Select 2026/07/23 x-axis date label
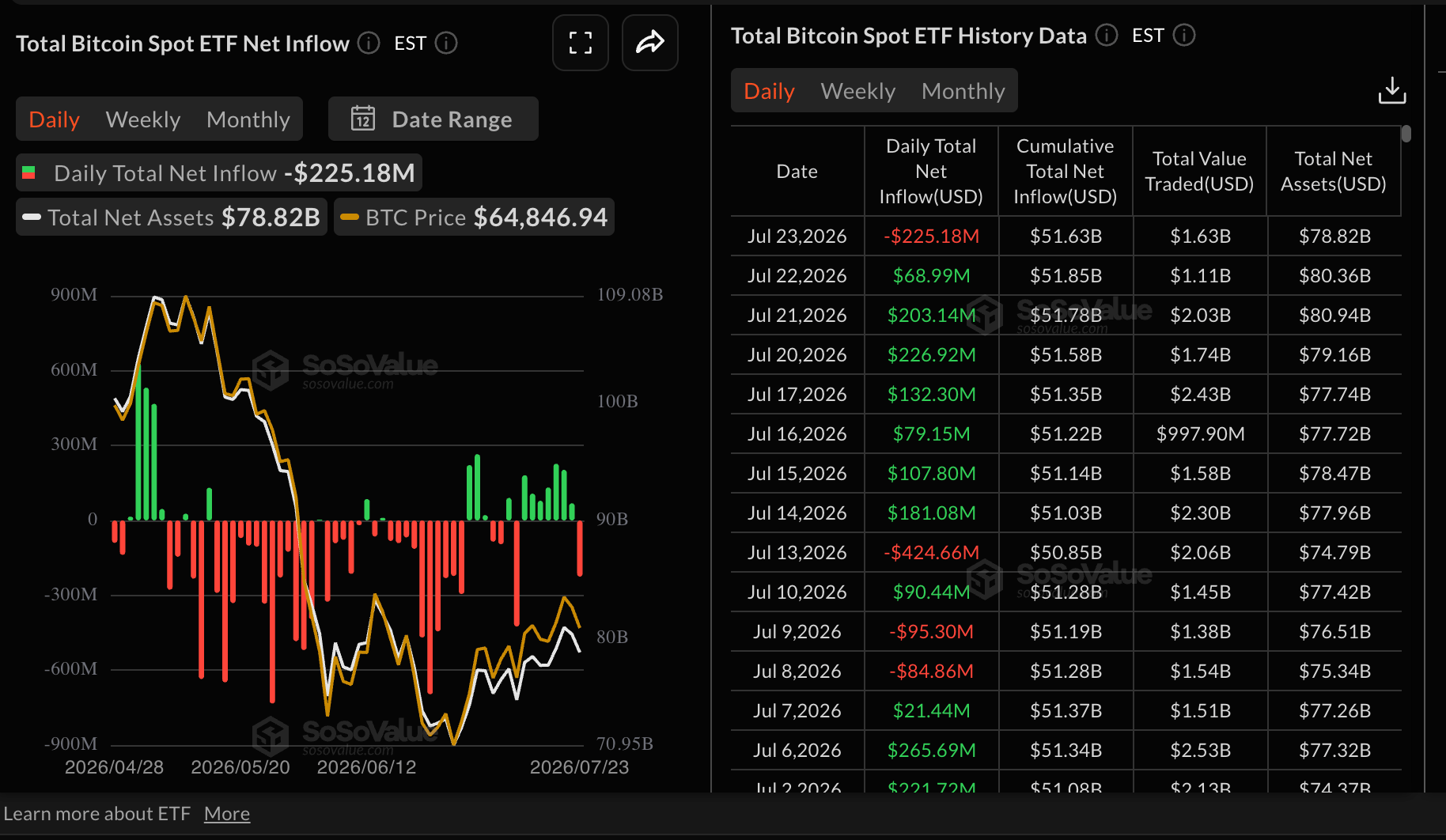Viewport: 1446px width, 840px height. pyautogui.click(x=579, y=767)
